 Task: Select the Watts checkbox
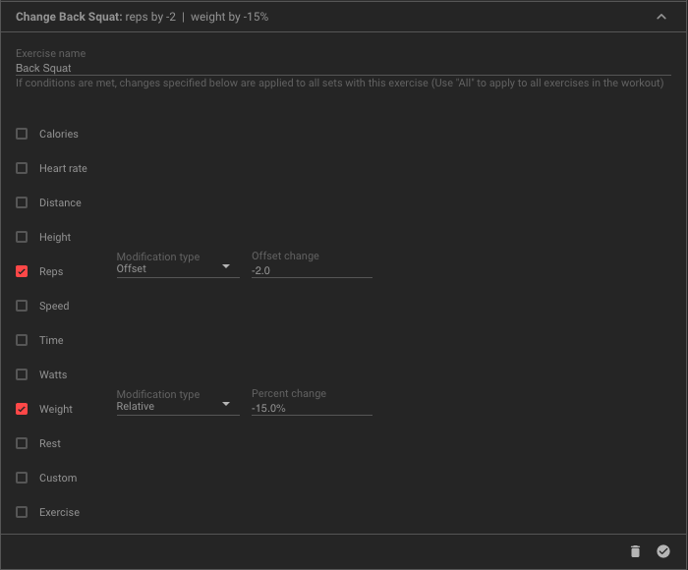coord(22,374)
